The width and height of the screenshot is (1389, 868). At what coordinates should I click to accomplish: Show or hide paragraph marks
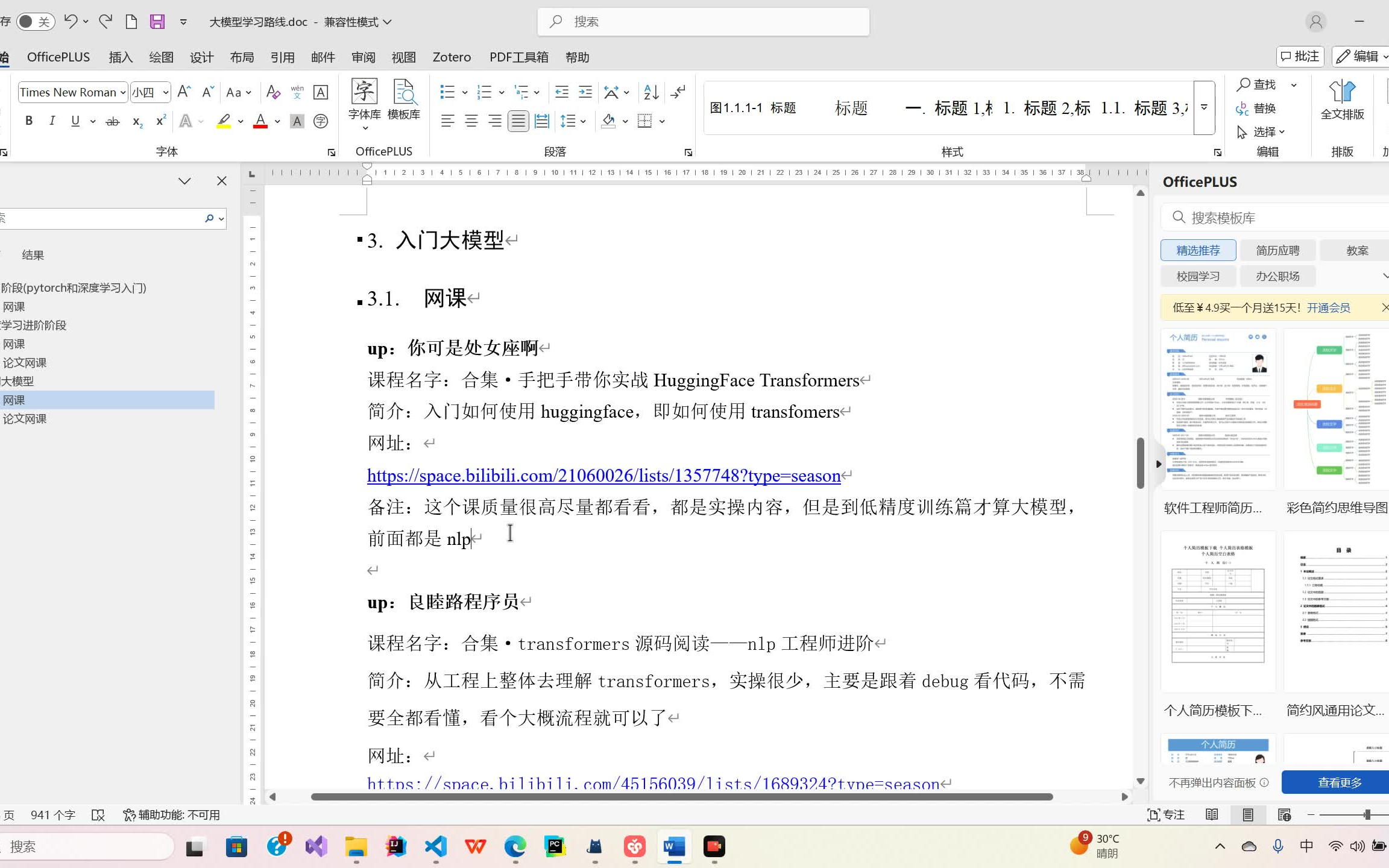[678, 92]
